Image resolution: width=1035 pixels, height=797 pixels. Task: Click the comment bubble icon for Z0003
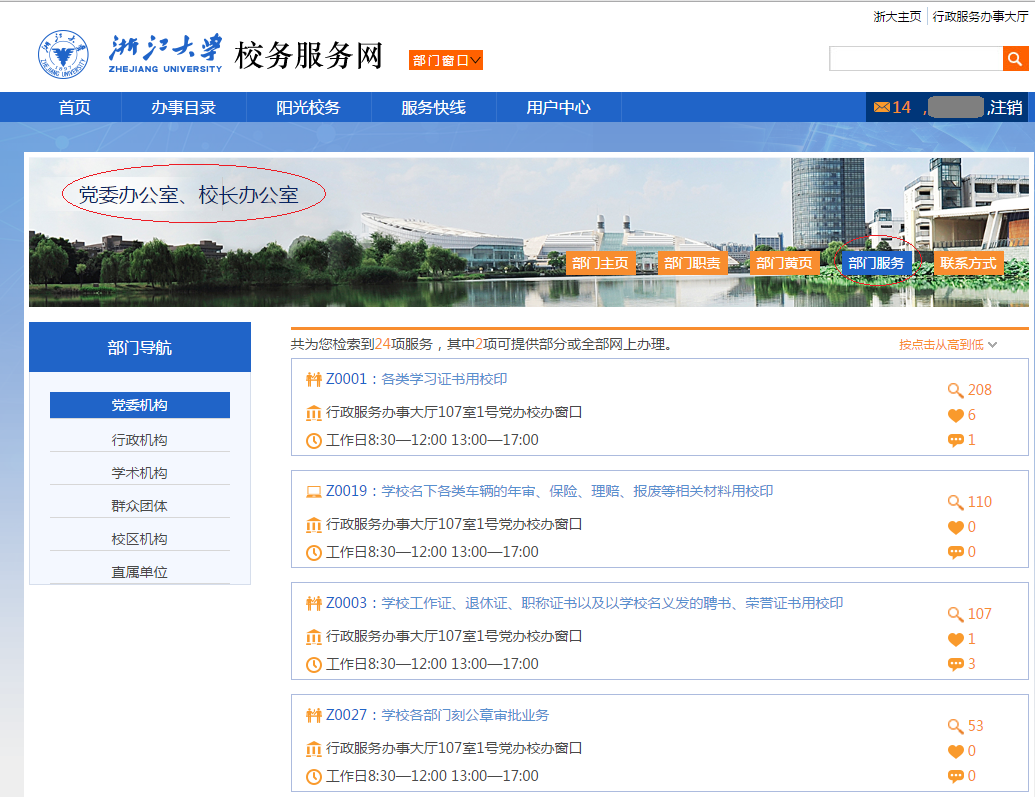[x=955, y=664]
